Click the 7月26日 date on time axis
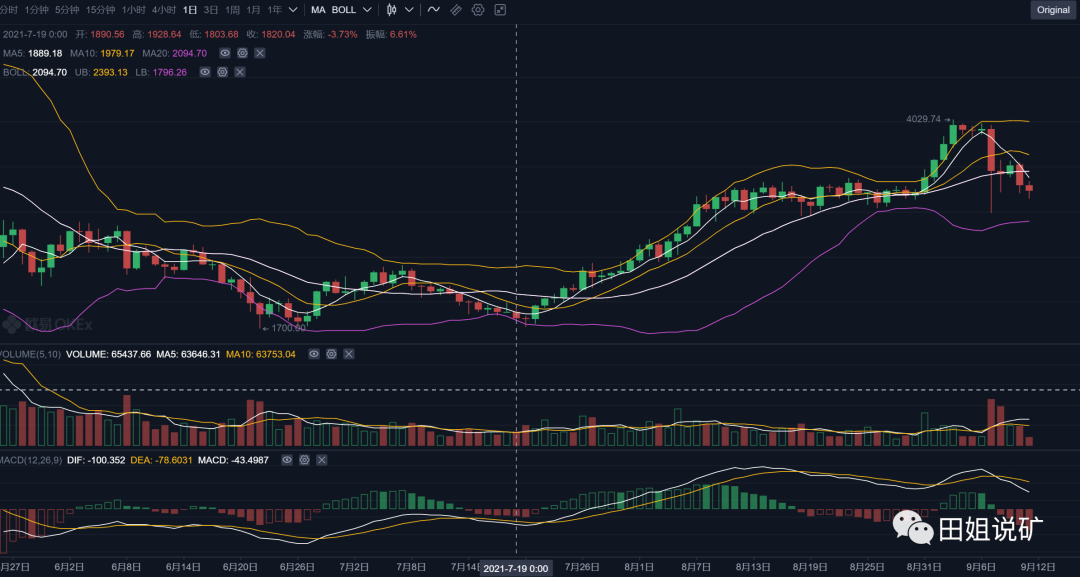This screenshot has width=1080, height=577. [581, 567]
